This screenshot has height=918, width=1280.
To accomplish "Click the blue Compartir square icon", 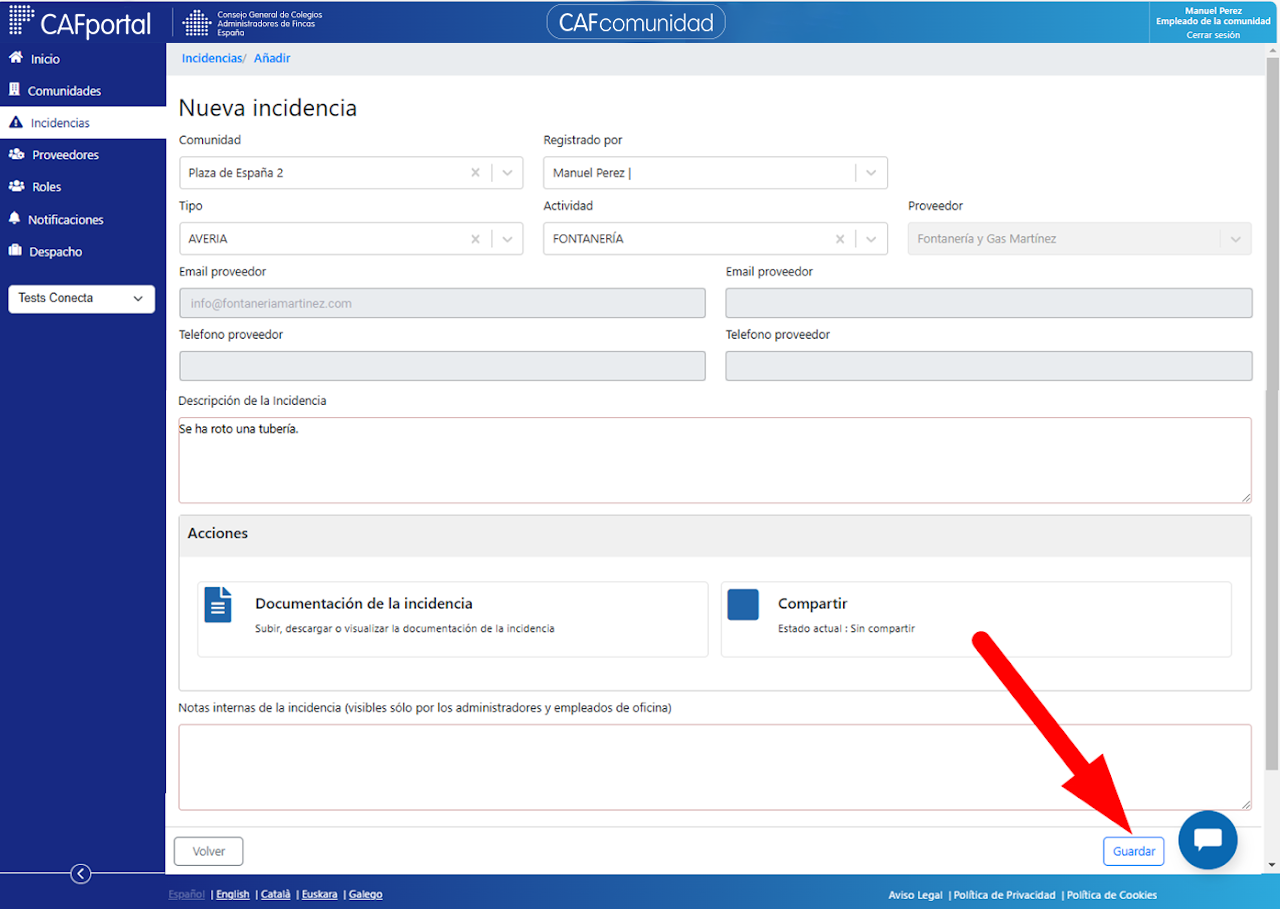I will [x=743, y=604].
